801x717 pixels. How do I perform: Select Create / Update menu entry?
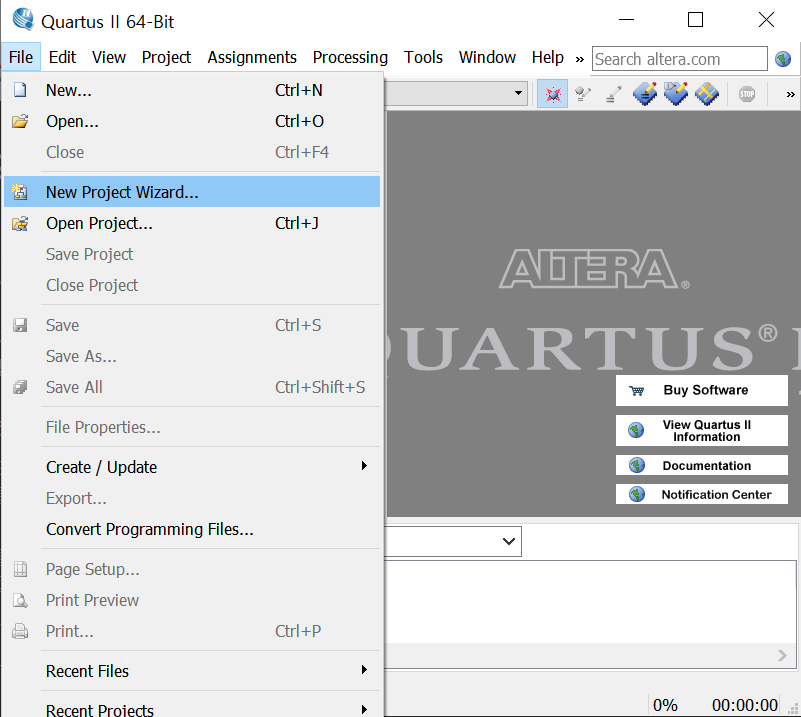192,467
